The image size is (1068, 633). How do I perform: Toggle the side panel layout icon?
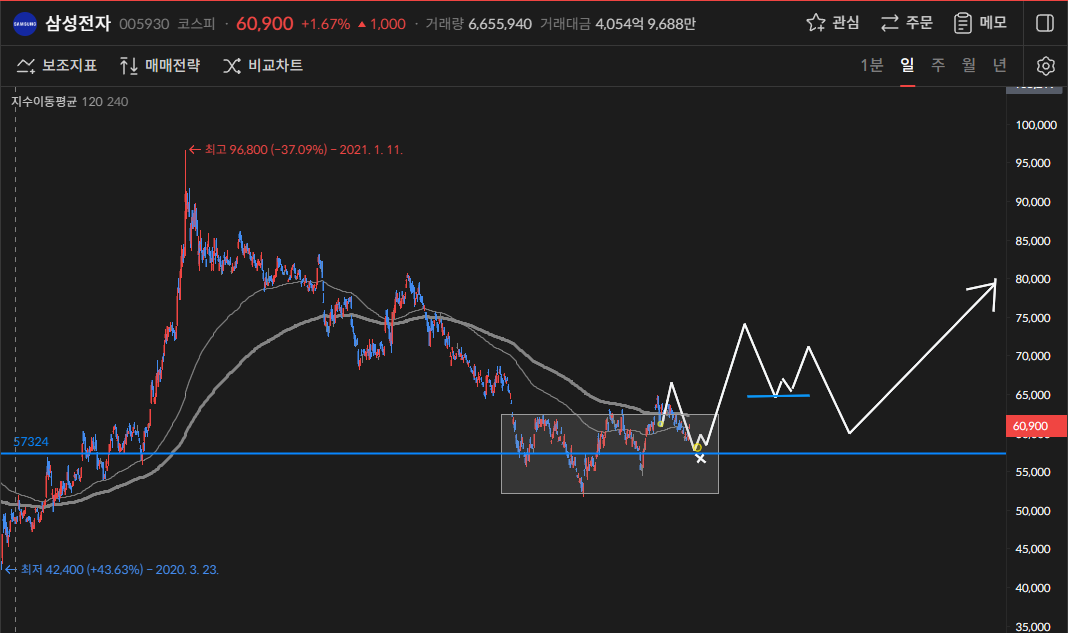pos(1045,23)
